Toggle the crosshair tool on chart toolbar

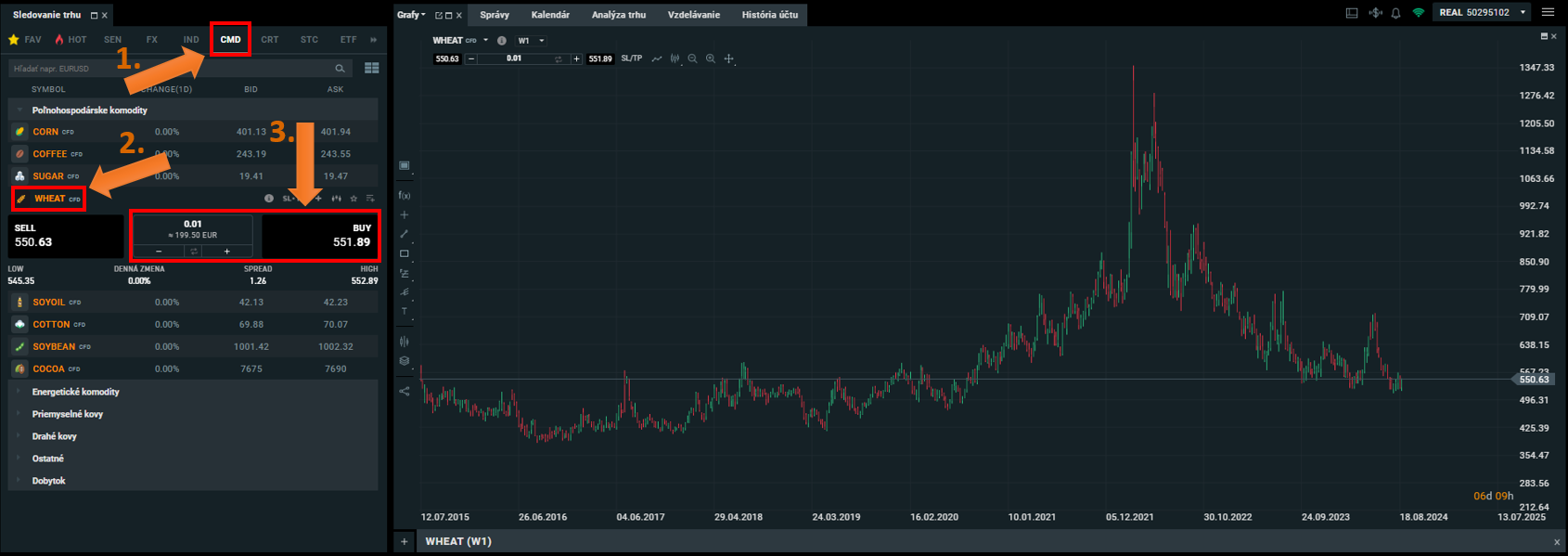(729, 58)
